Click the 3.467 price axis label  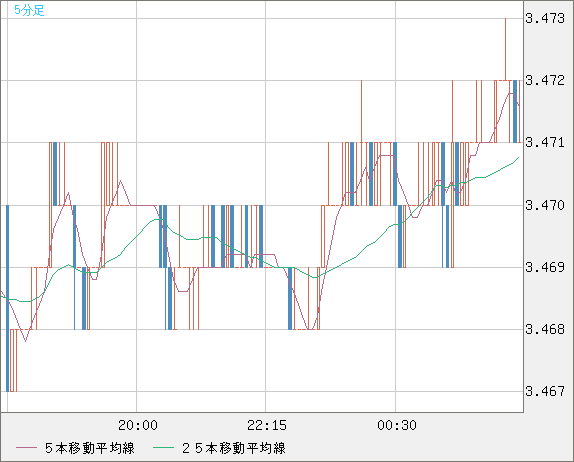pyautogui.click(x=545, y=392)
